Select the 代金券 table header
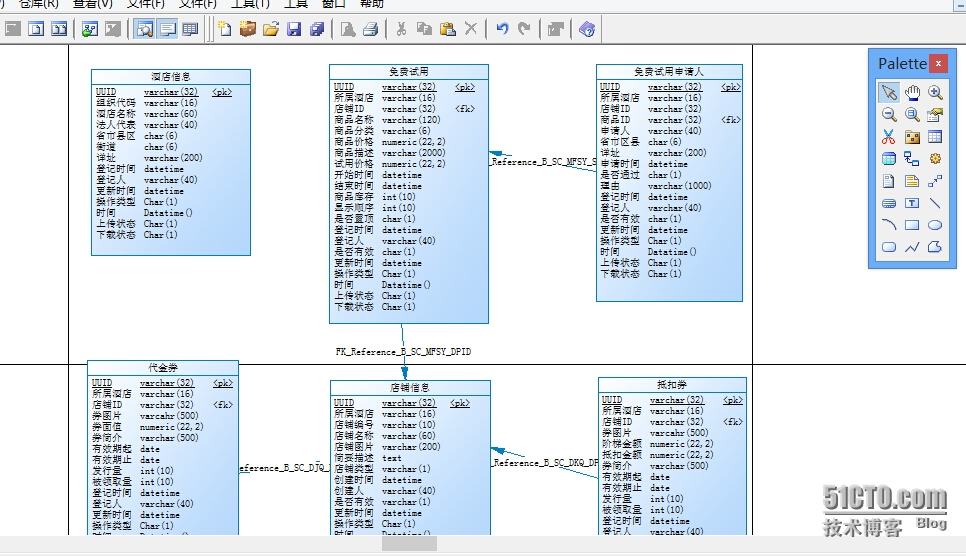Screen dimensions: 966x556 coord(163,367)
